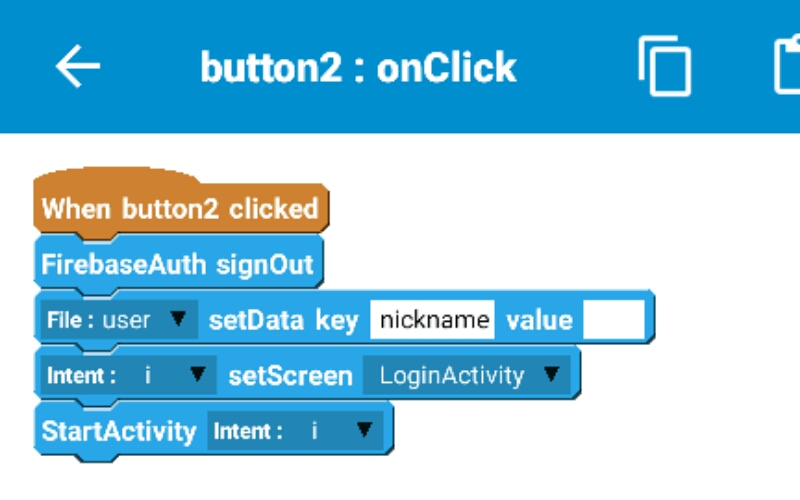Select the FirebaseAuth signOut block
This screenshot has height=500, width=800.
pyautogui.click(x=178, y=264)
